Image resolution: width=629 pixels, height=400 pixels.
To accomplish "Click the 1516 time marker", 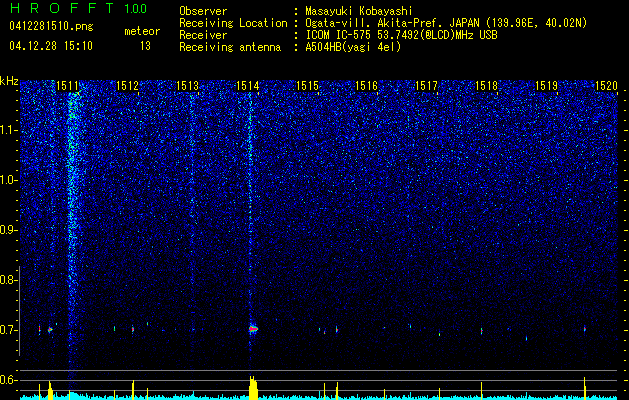I will point(367,85).
